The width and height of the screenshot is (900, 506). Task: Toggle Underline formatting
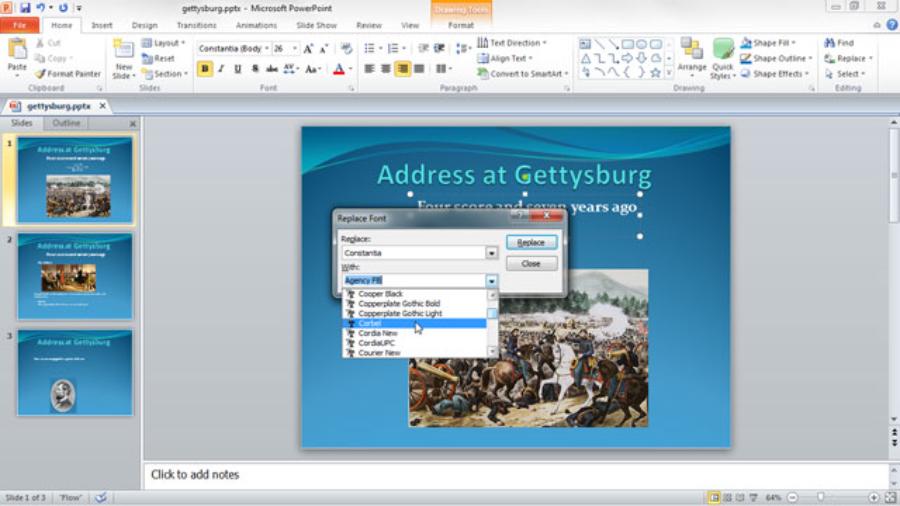238,69
